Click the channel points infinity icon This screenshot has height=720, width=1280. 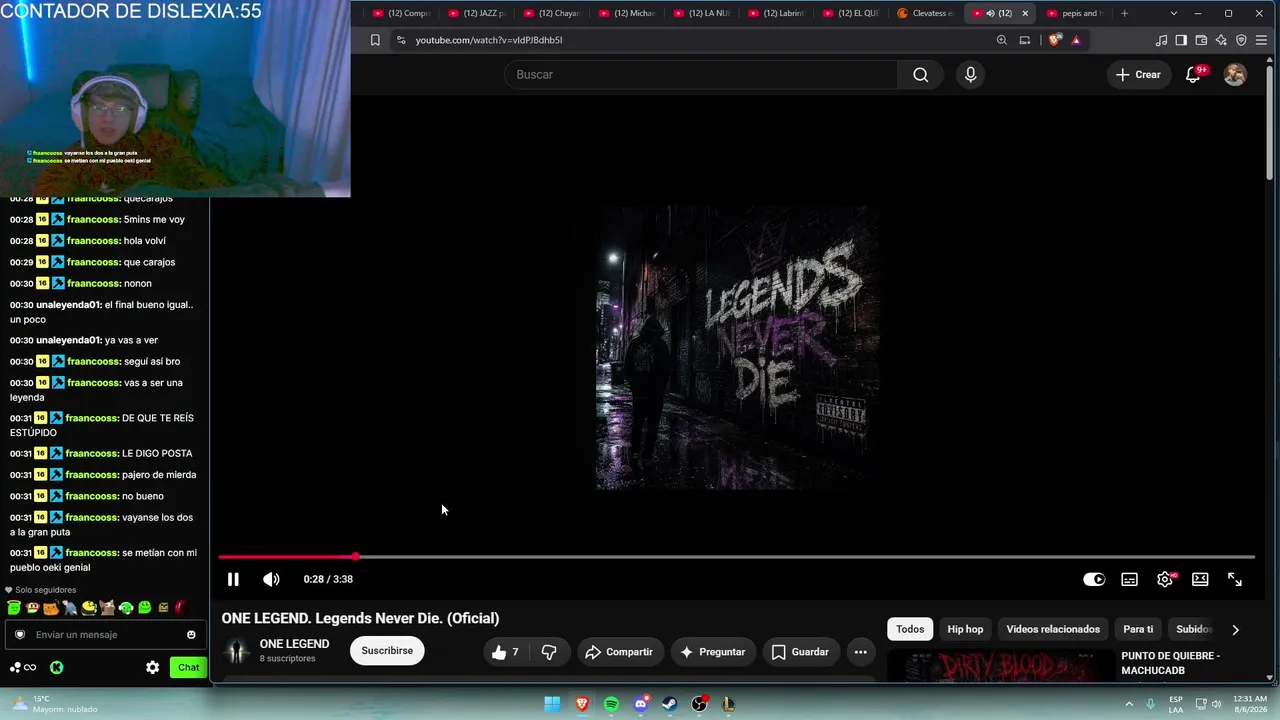point(23,668)
